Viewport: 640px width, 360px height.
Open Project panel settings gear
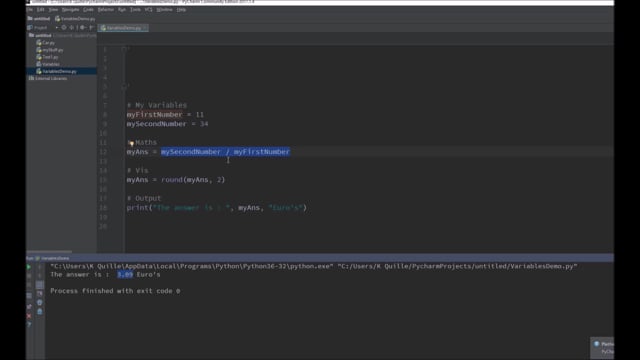pyautogui.click(x=82, y=28)
